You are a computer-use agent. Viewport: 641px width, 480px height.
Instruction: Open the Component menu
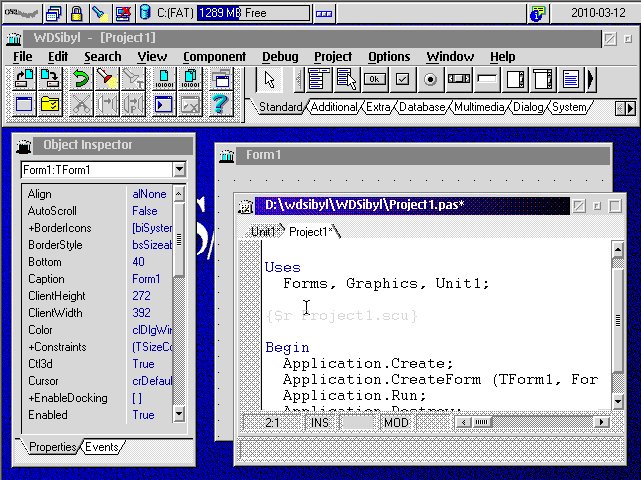point(214,57)
